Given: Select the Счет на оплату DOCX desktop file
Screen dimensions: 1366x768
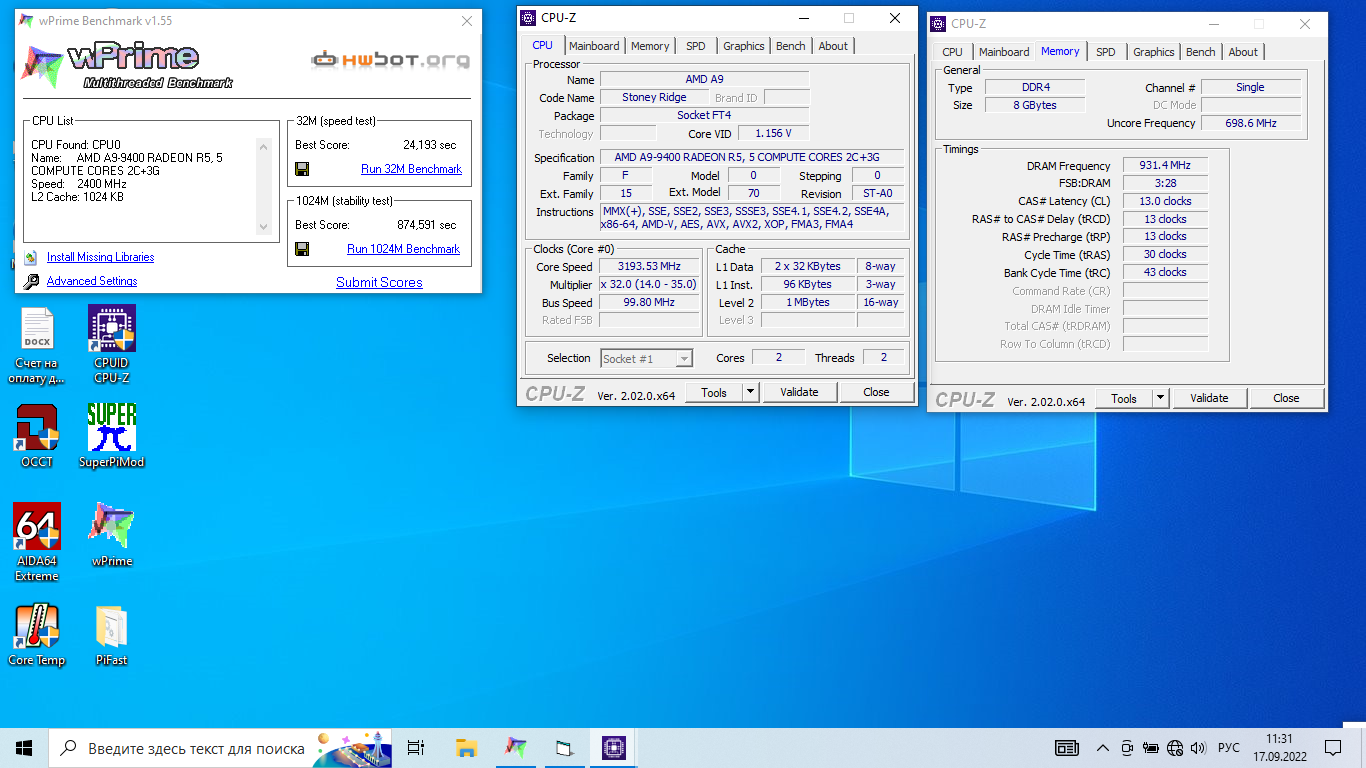Looking at the screenshot, I should (37, 346).
